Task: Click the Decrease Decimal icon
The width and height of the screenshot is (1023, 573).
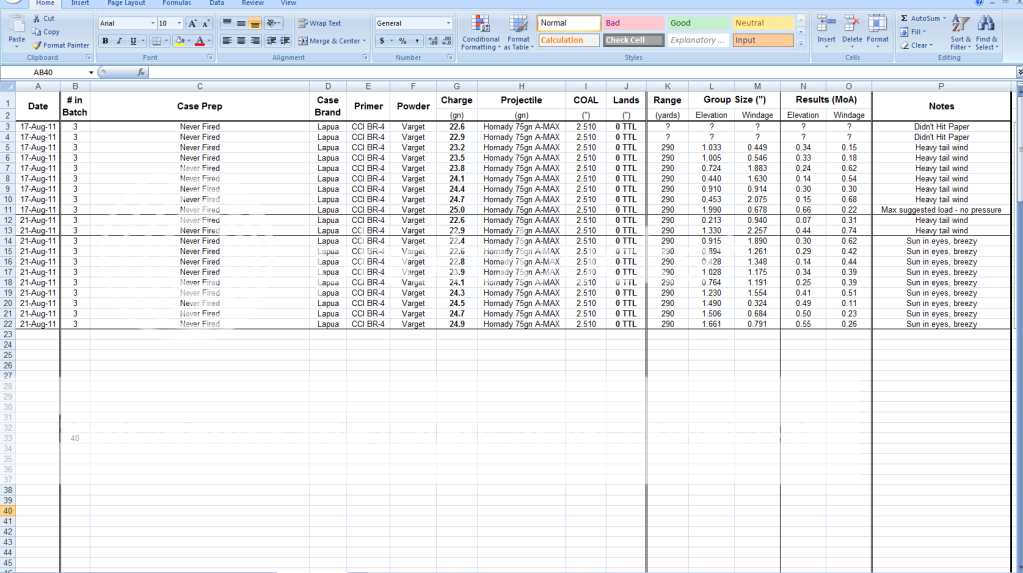Action: [447, 41]
